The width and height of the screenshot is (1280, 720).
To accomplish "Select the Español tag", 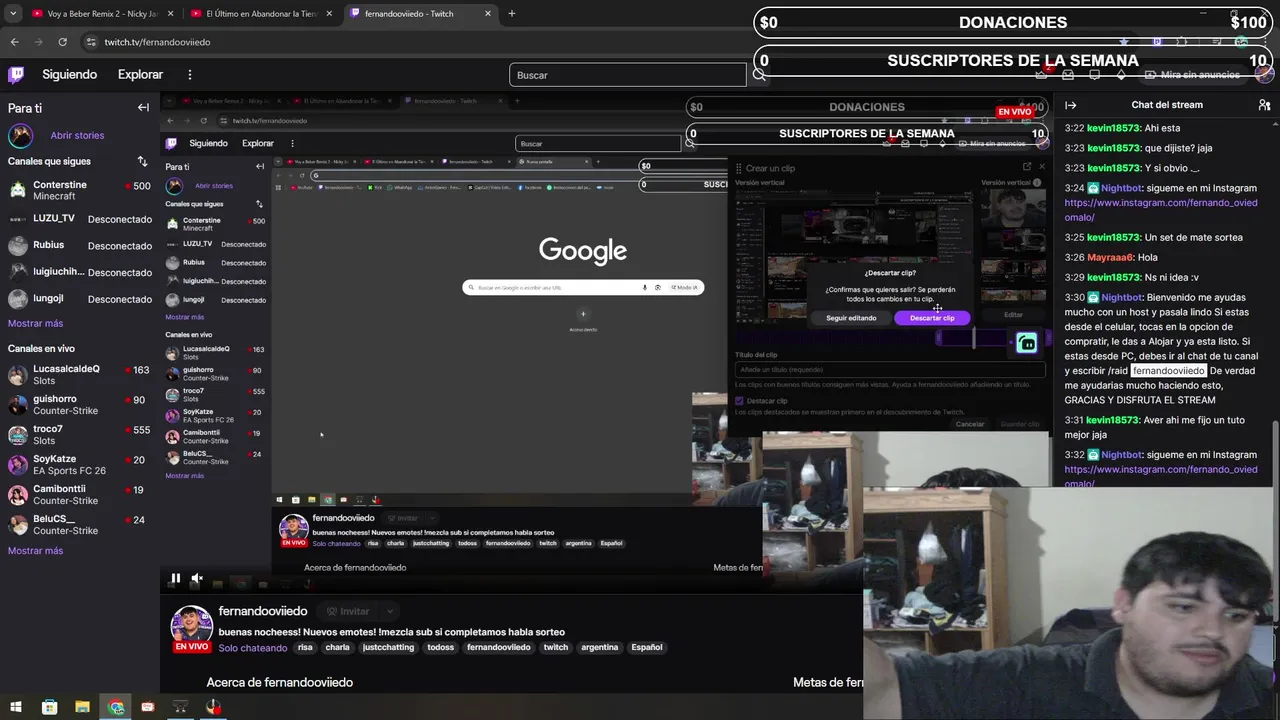I will tap(647, 647).
